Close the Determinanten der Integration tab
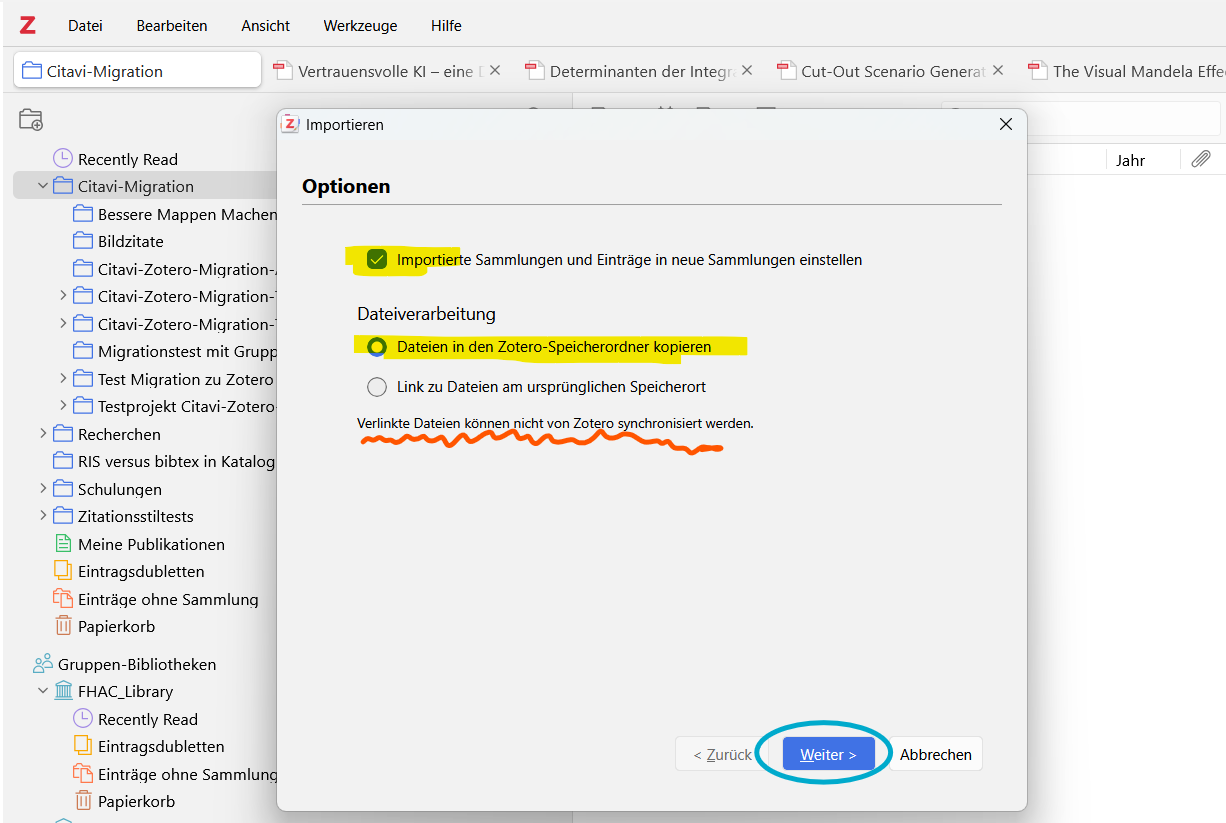The height and width of the screenshot is (823, 1226). coord(746,71)
